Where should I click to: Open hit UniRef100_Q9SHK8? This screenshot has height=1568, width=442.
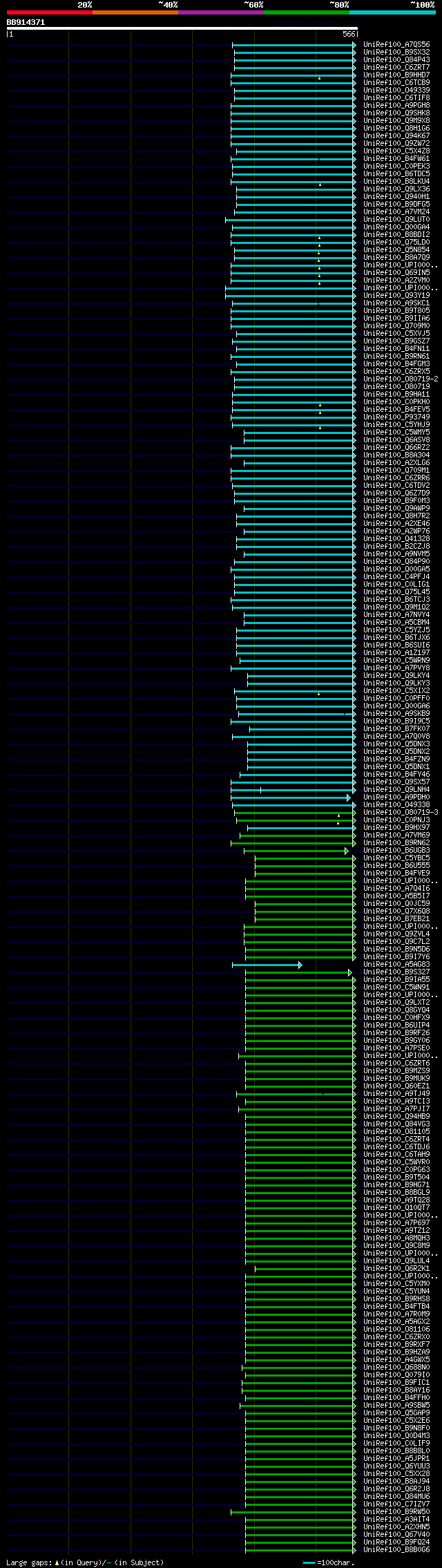pyautogui.click(x=396, y=113)
